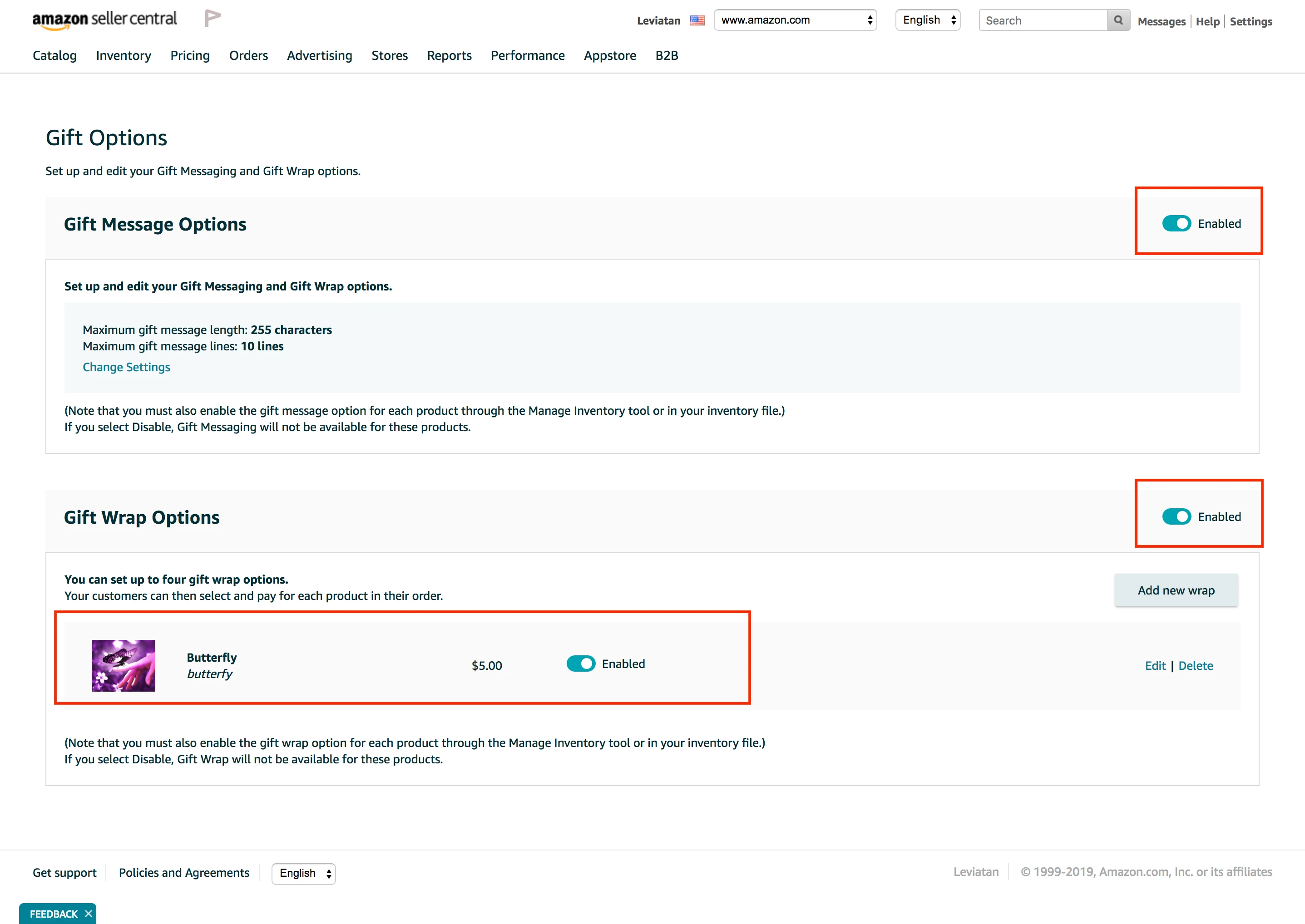
Task: Open the Inventory menu
Action: point(124,55)
